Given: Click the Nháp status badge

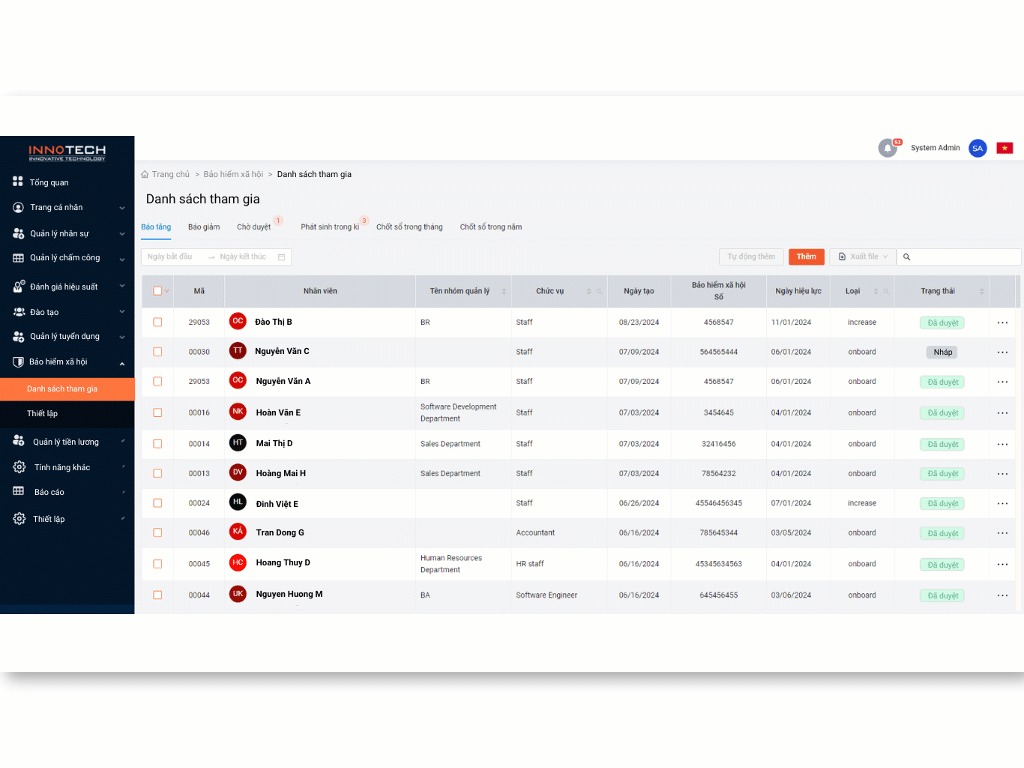Looking at the screenshot, I should pyautogui.click(x=942, y=352).
